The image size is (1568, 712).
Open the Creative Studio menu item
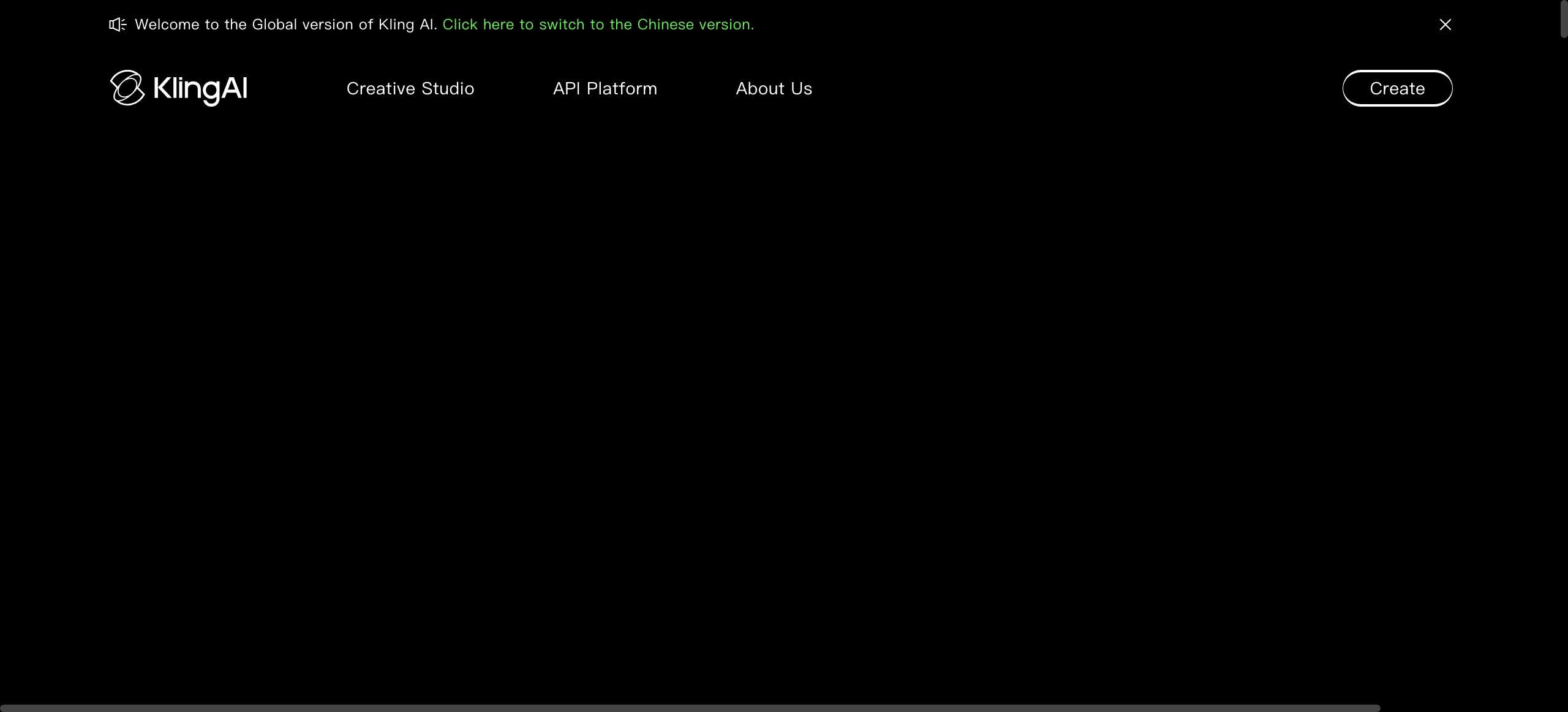pos(410,88)
